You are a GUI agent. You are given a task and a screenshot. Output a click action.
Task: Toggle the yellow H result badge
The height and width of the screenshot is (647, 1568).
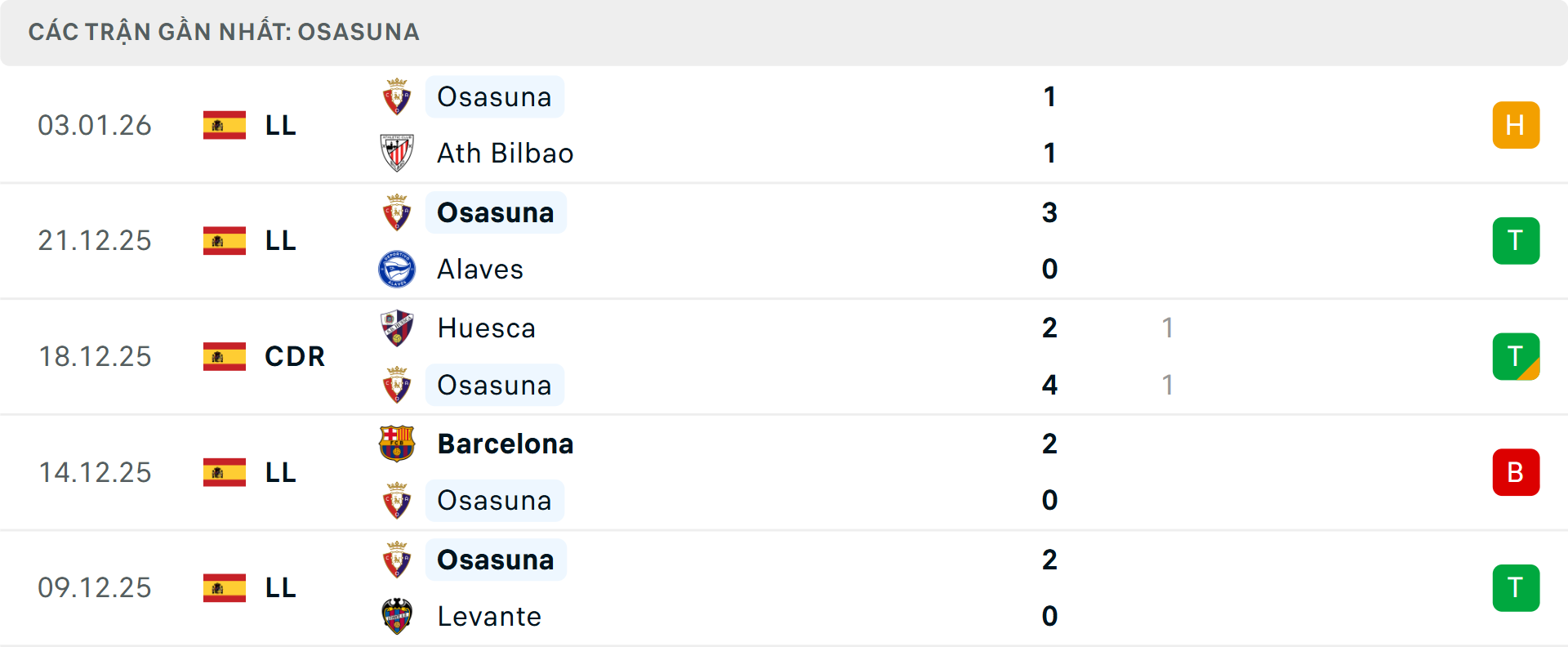pyautogui.click(x=1516, y=124)
